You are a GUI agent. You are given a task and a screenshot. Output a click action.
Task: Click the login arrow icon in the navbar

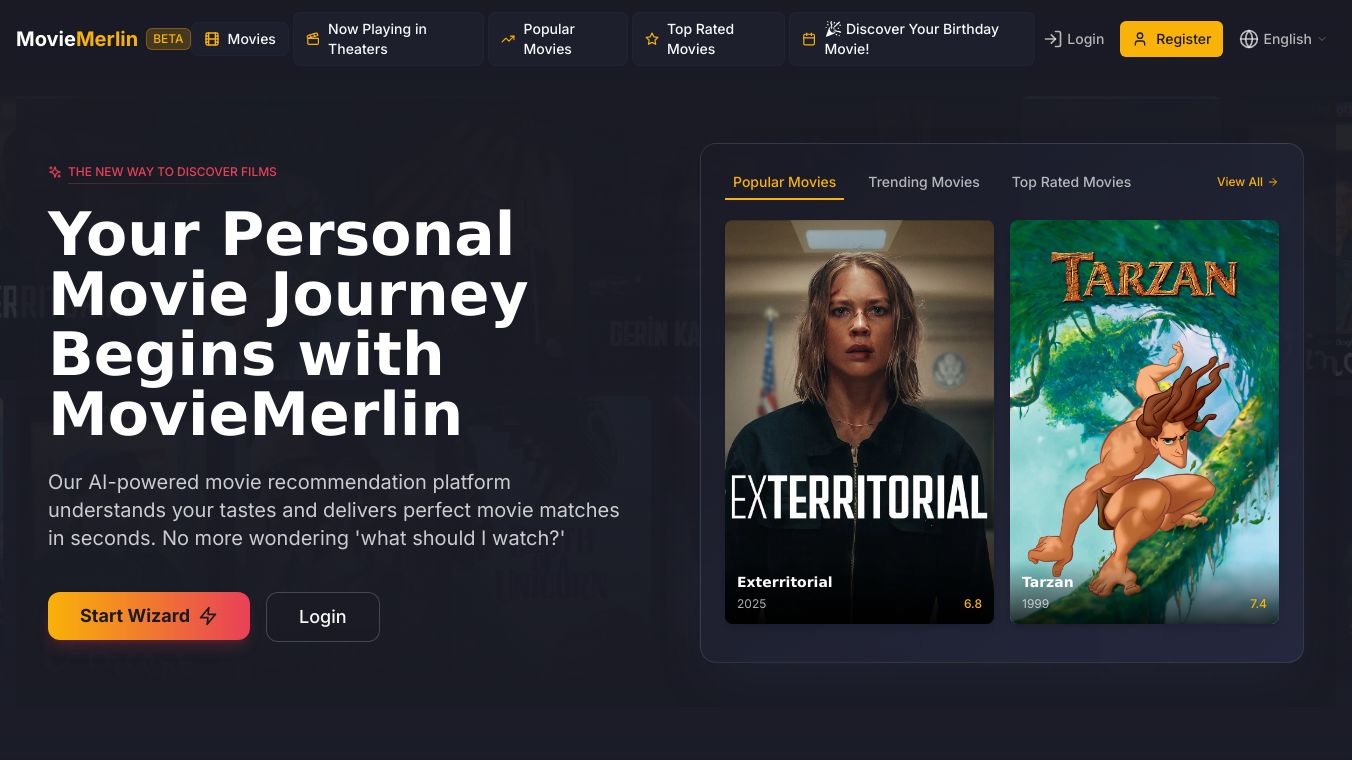tap(1052, 39)
